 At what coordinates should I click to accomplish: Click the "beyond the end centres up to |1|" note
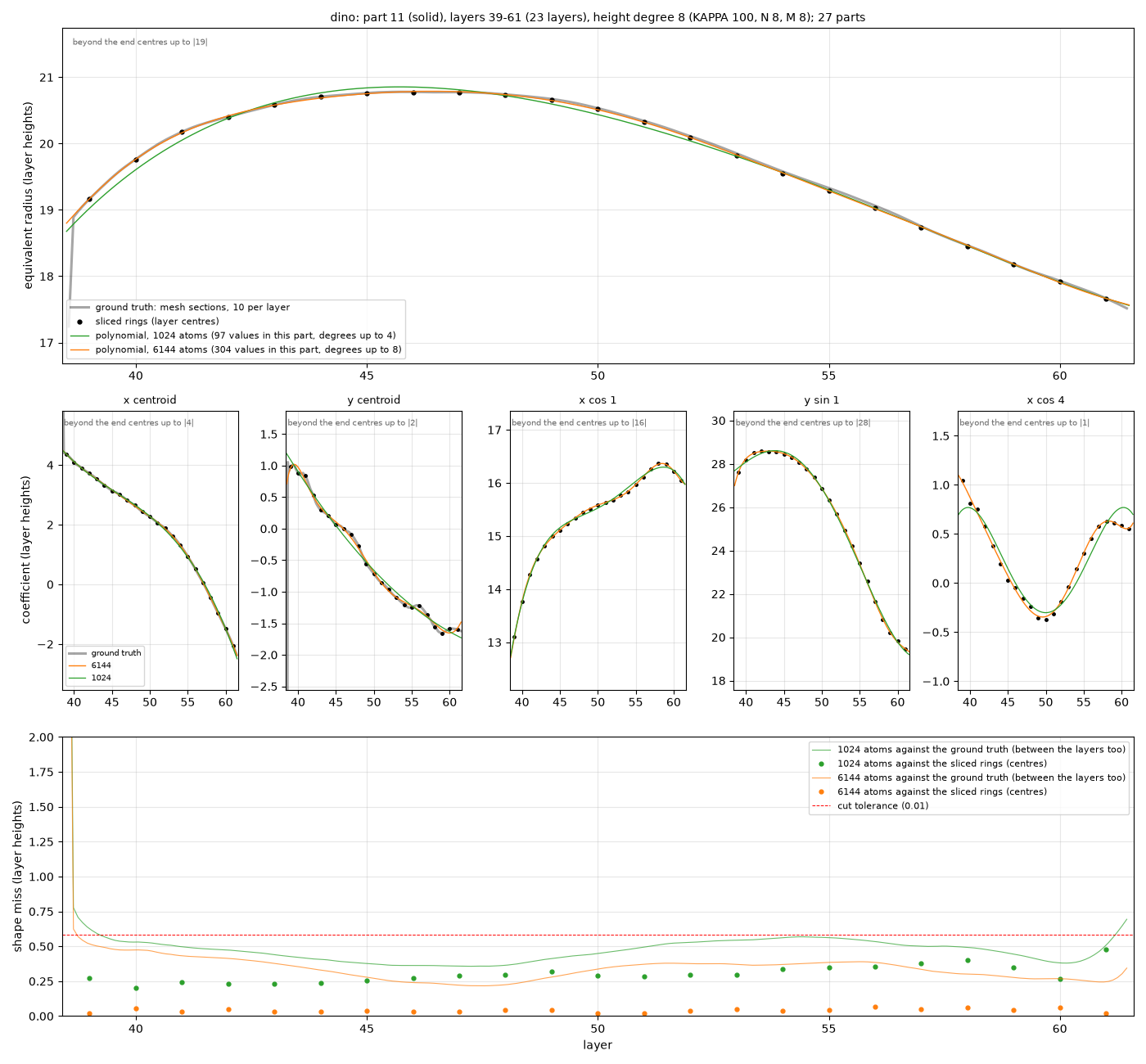1025,423
